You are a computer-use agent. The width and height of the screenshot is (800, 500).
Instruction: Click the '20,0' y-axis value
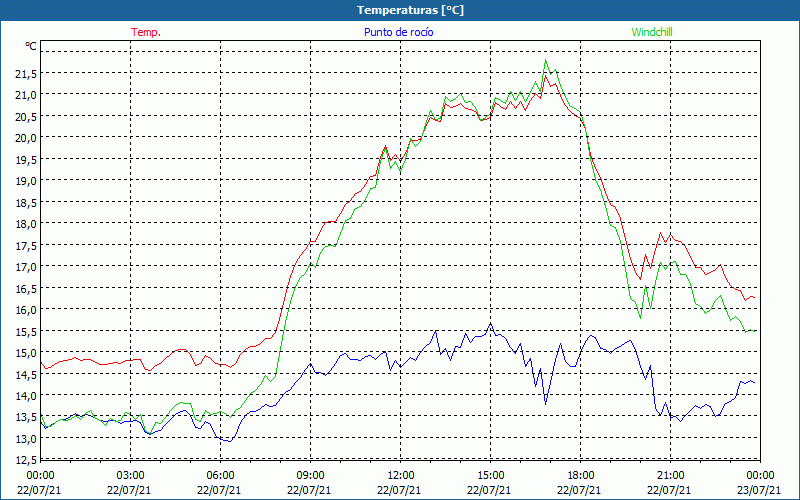pyautogui.click(x=26, y=138)
